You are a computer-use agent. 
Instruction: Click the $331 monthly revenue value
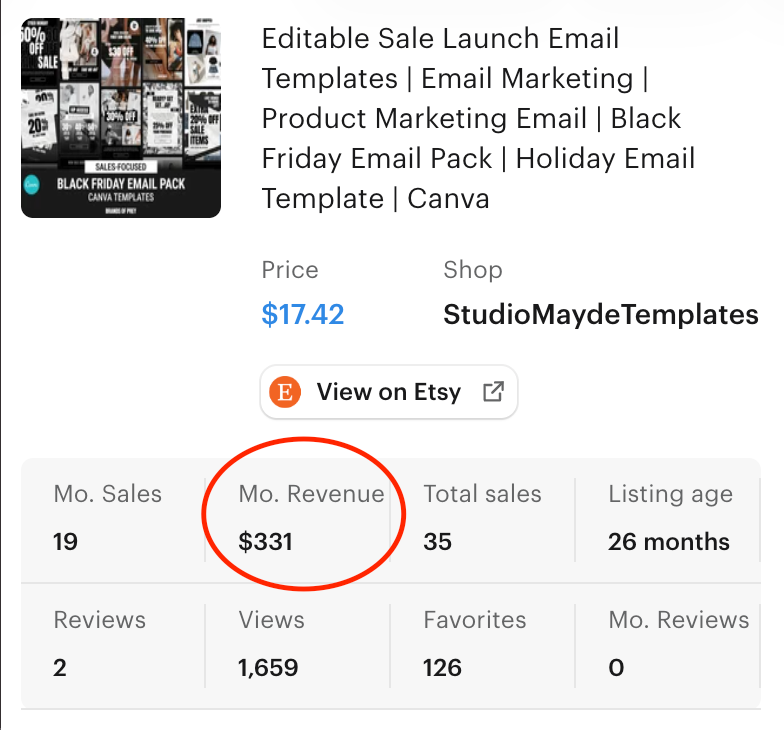pos(266,542)
